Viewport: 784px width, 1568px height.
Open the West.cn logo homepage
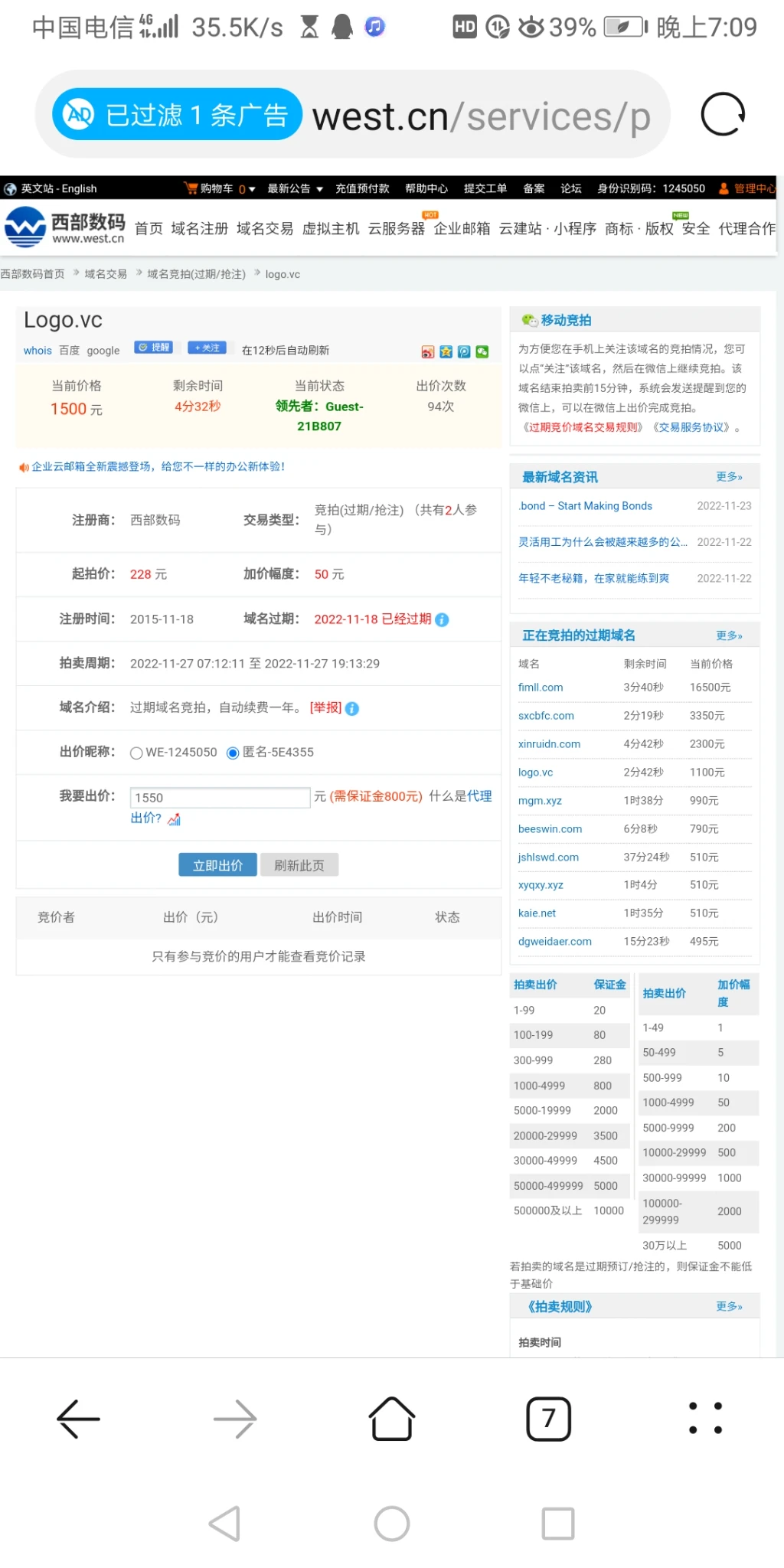pyautogui.click(x=64, y=228)
